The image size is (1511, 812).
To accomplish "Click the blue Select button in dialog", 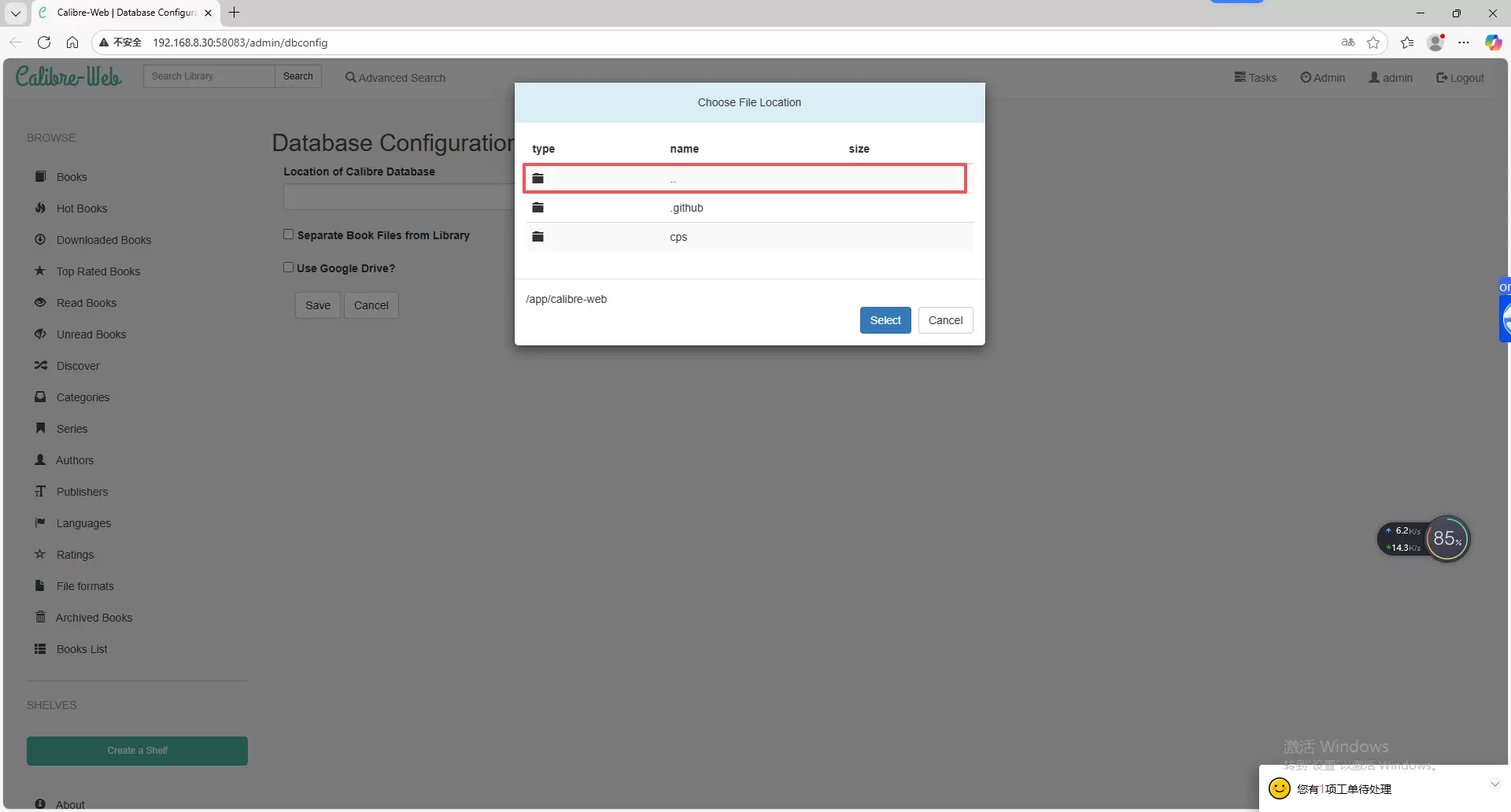I will [x=885, y=320].
